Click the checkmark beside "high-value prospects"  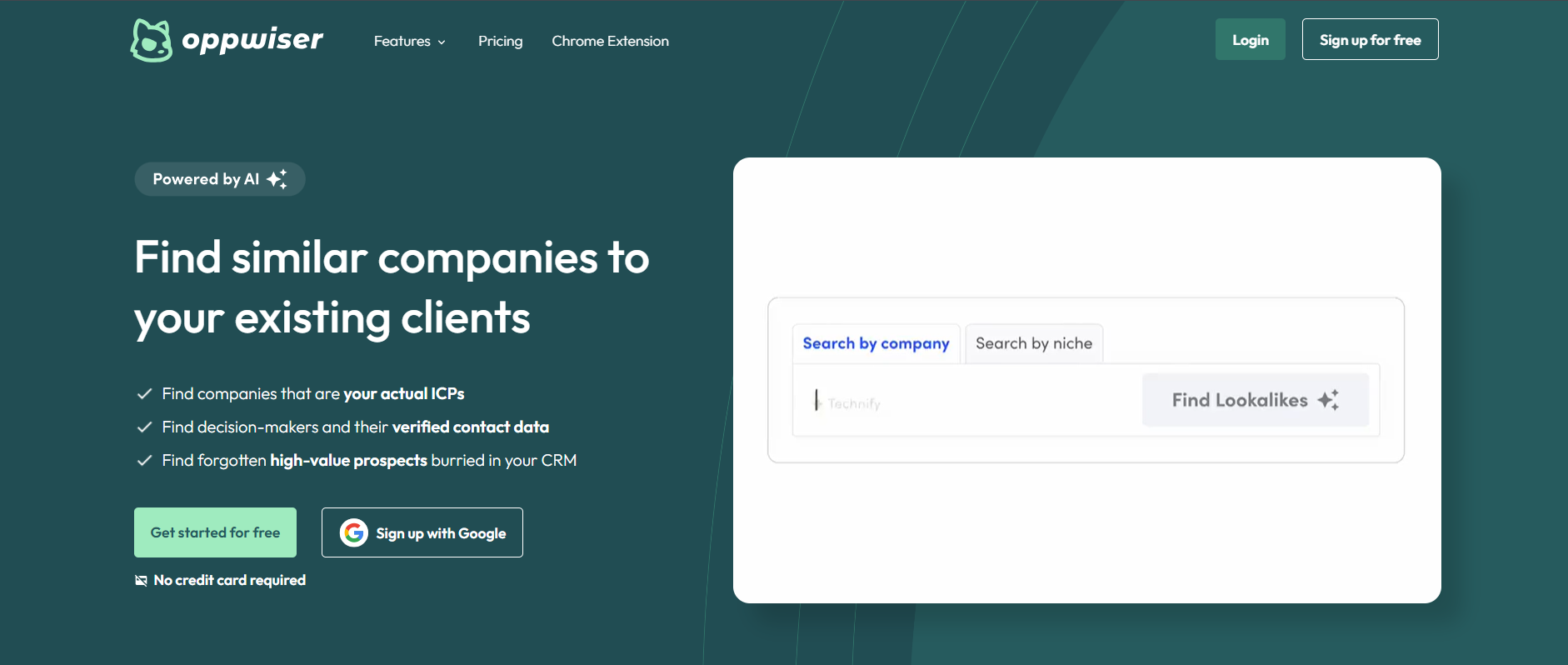click(x=144, y=460)
